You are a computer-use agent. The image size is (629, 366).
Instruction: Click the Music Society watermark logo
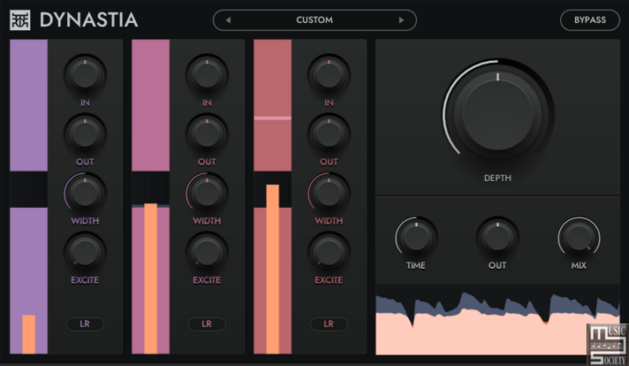point(607,345)
